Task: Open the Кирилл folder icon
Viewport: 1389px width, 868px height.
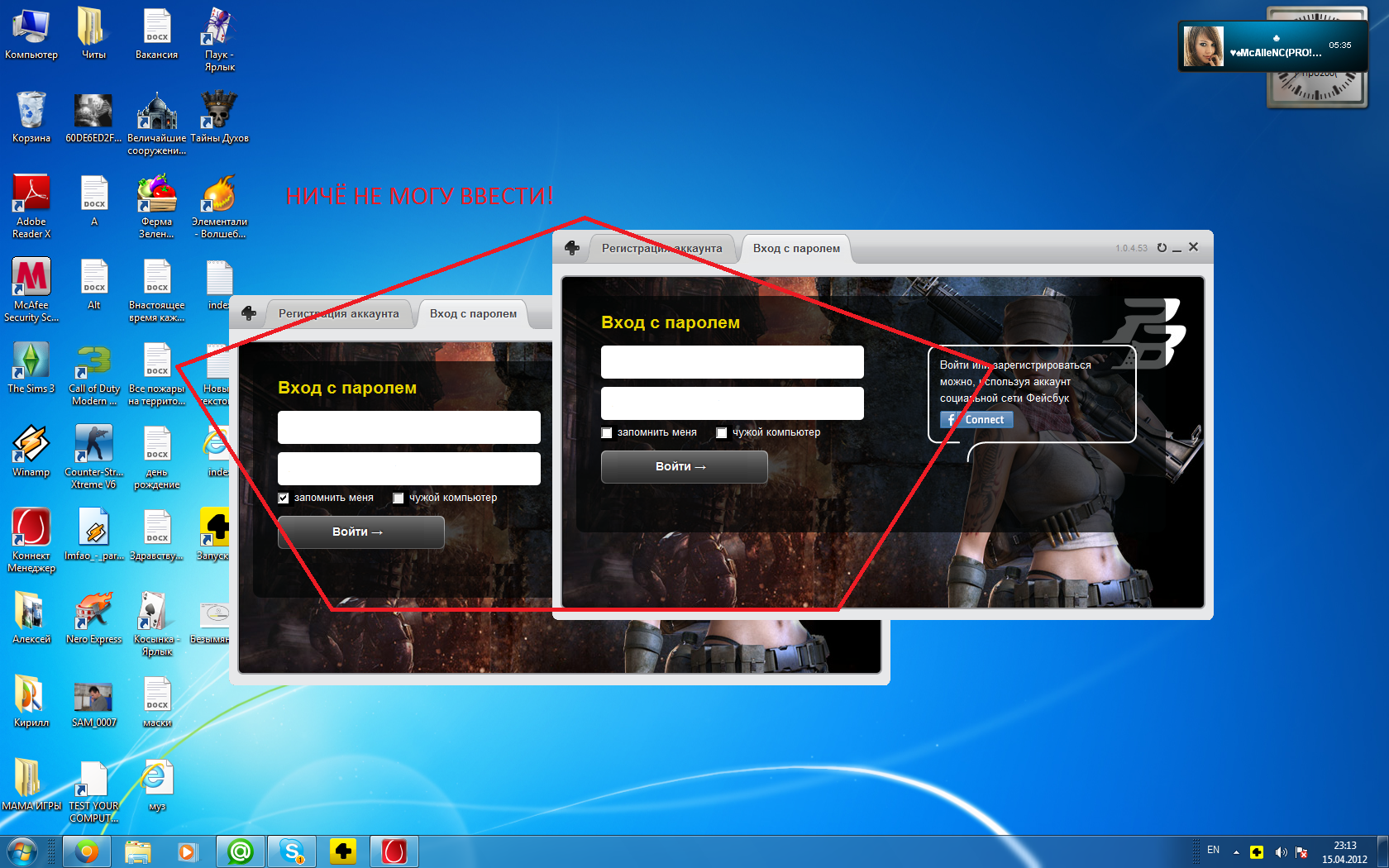Action: [31, 701]
